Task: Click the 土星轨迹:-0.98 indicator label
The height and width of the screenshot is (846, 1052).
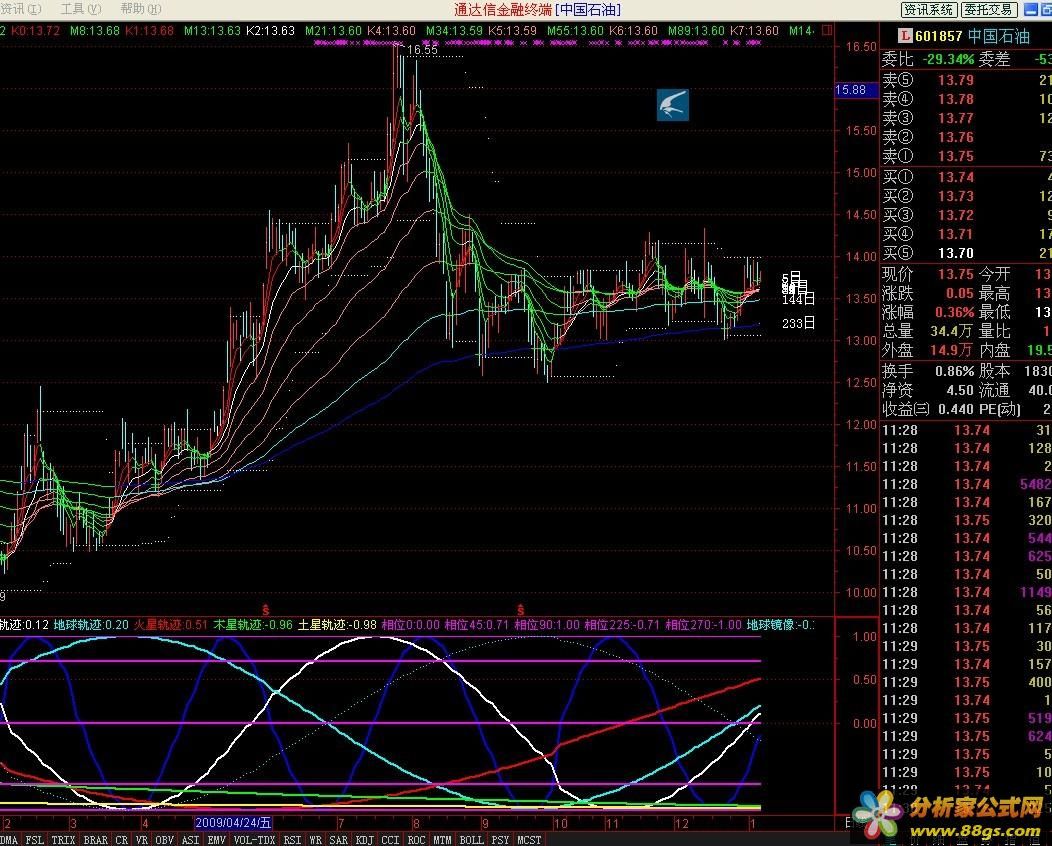Action: click(x=337, y=625)
